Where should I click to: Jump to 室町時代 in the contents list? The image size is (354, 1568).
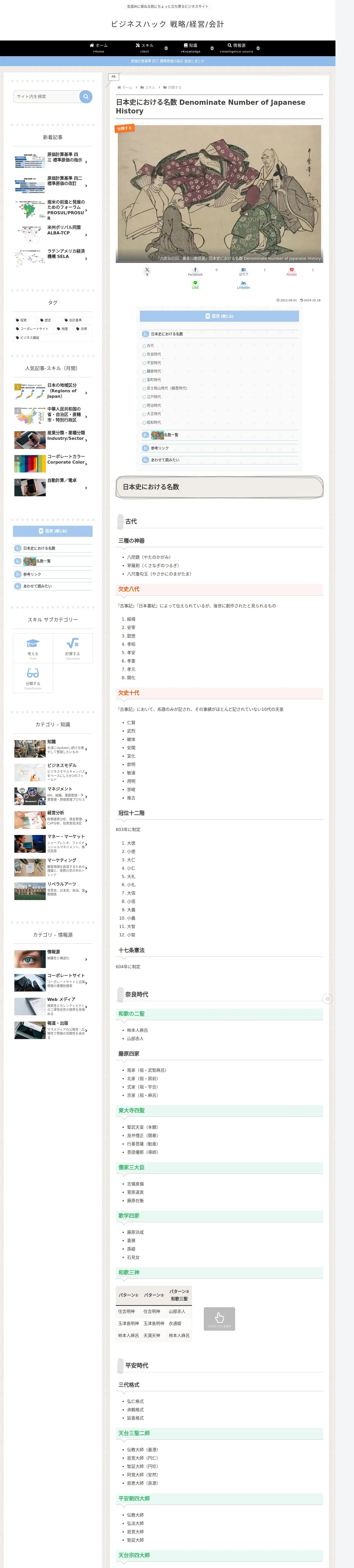[x=154, y=380]
